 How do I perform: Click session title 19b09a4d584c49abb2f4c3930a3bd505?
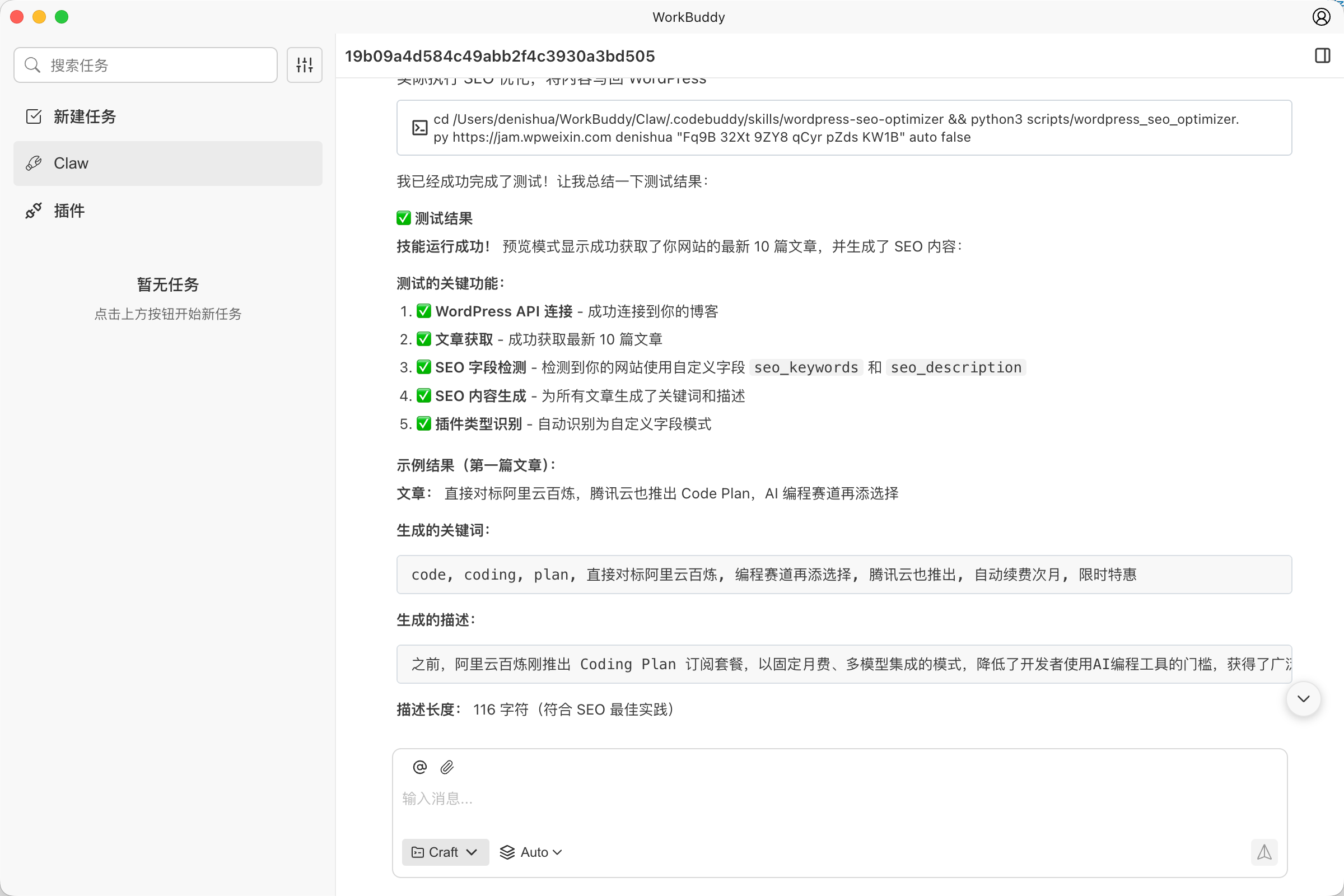(500, 56)
